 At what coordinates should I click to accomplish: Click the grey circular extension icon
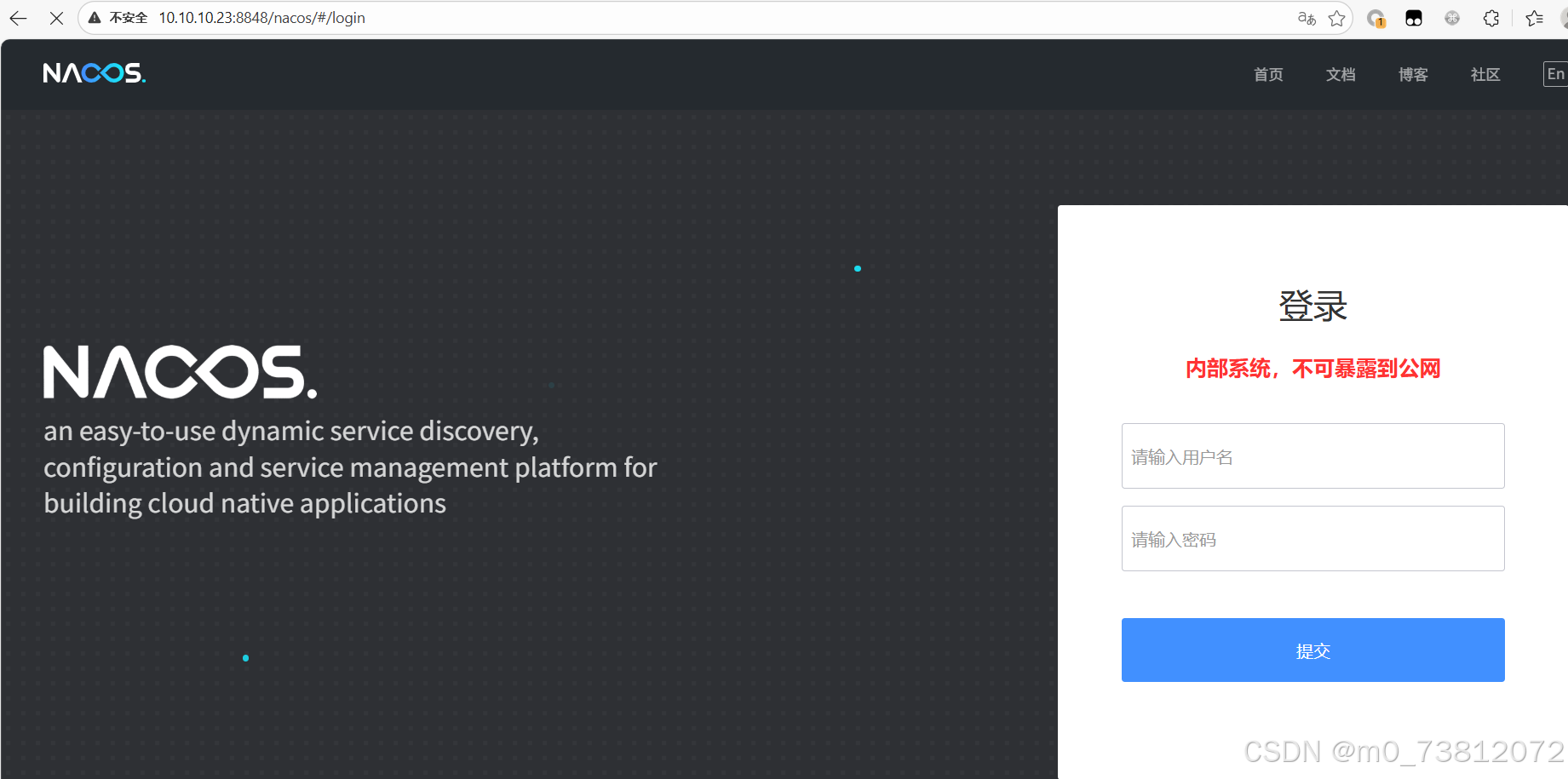(1452, 18)
